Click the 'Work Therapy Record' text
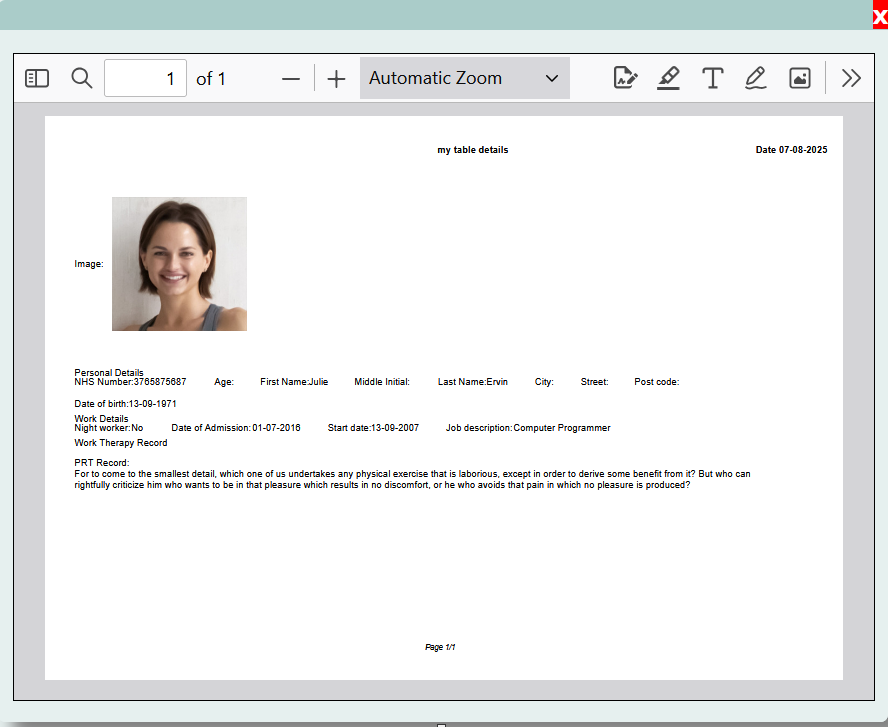The width and height of the screenshot is (888, 727). (x=120, y=442)
